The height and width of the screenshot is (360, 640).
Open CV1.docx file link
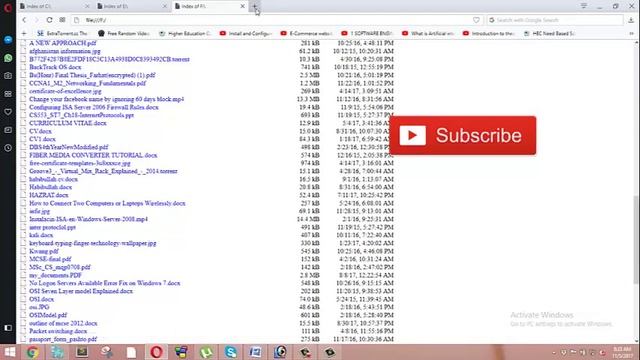point(42,139)
